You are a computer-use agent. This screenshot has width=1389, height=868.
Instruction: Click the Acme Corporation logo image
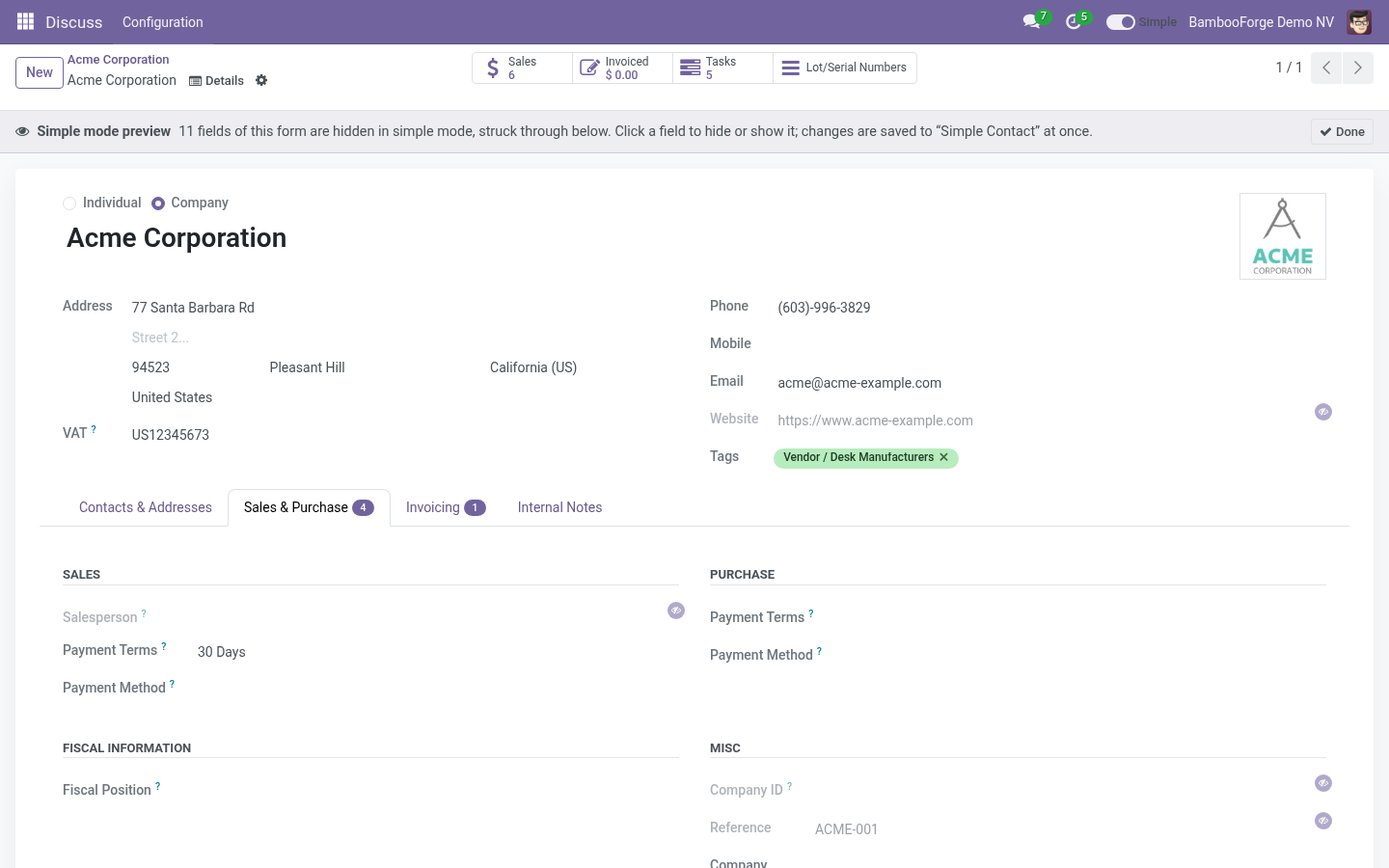(1283, 236)
